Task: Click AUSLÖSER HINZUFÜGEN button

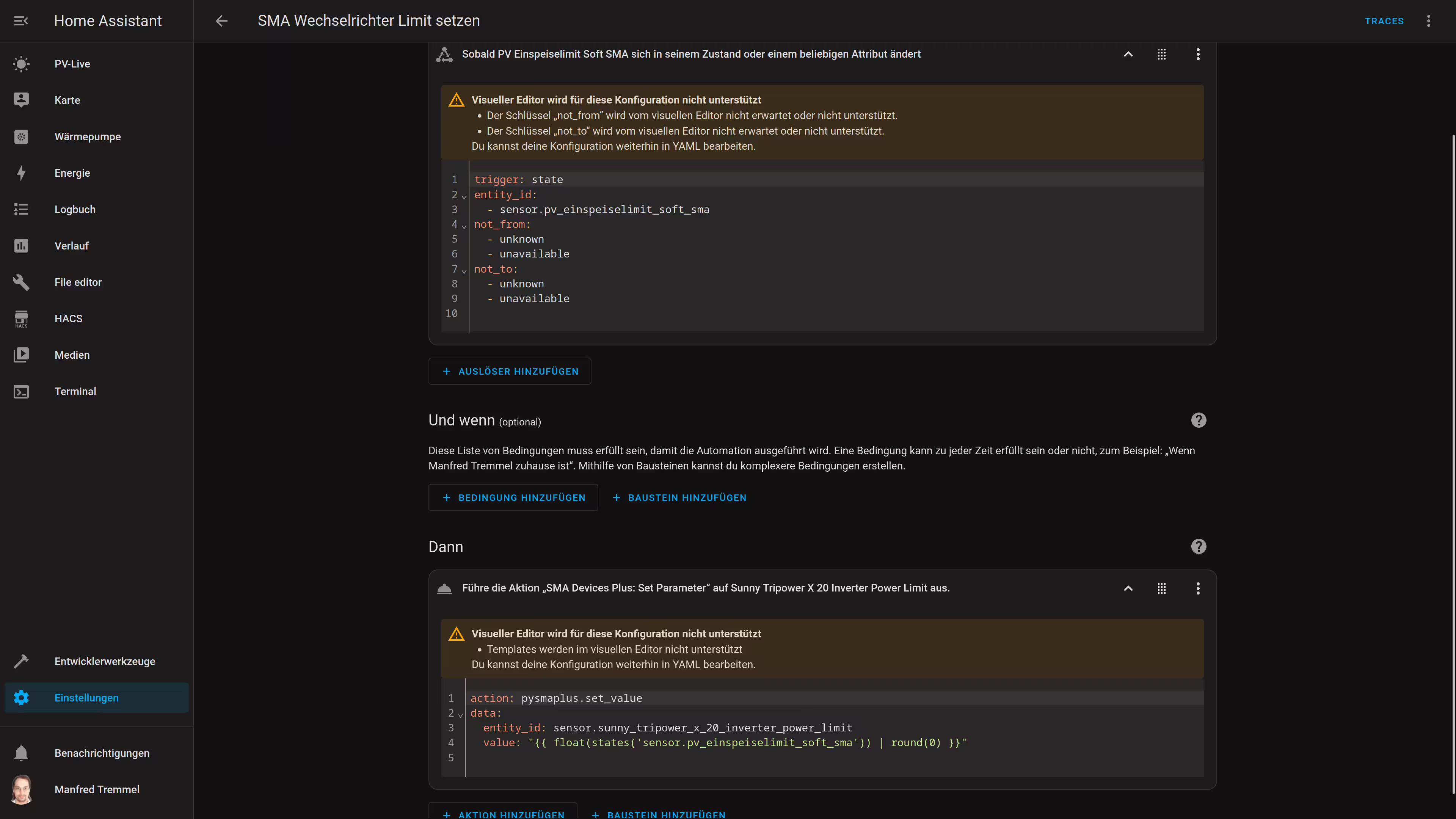Action: [509, 371]
